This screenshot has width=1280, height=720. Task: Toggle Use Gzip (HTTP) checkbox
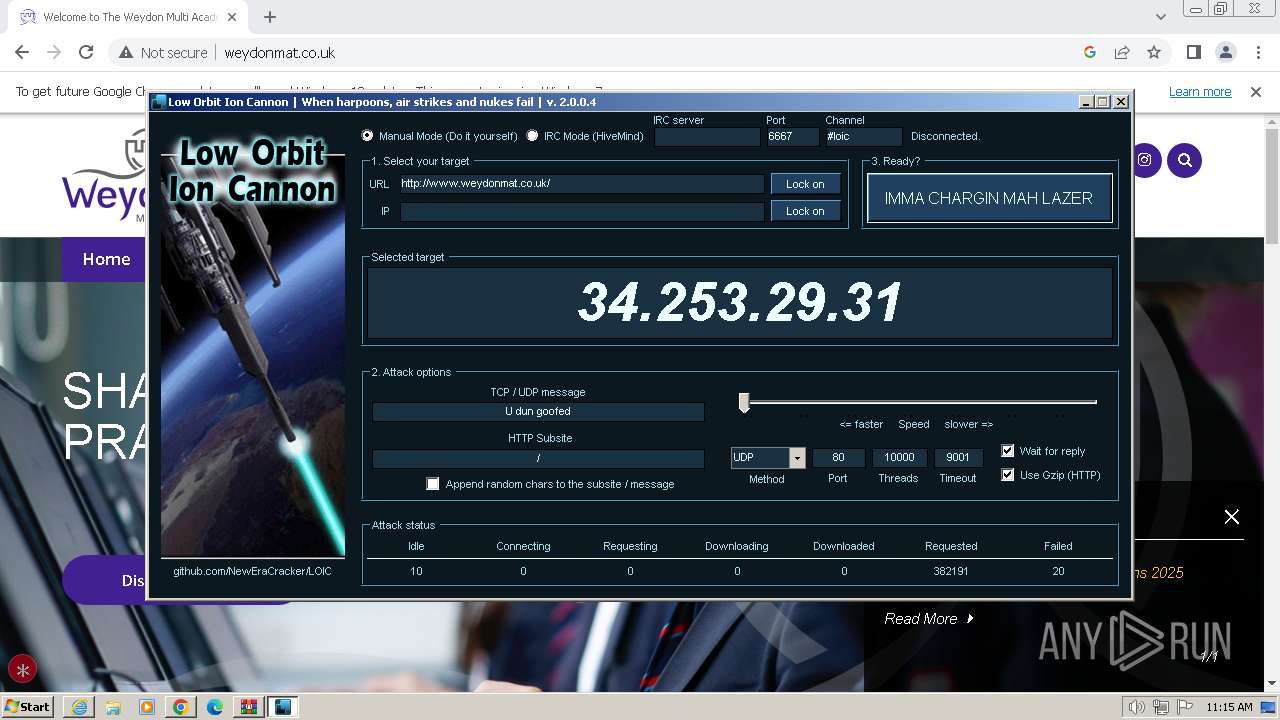click(1008, 475)
